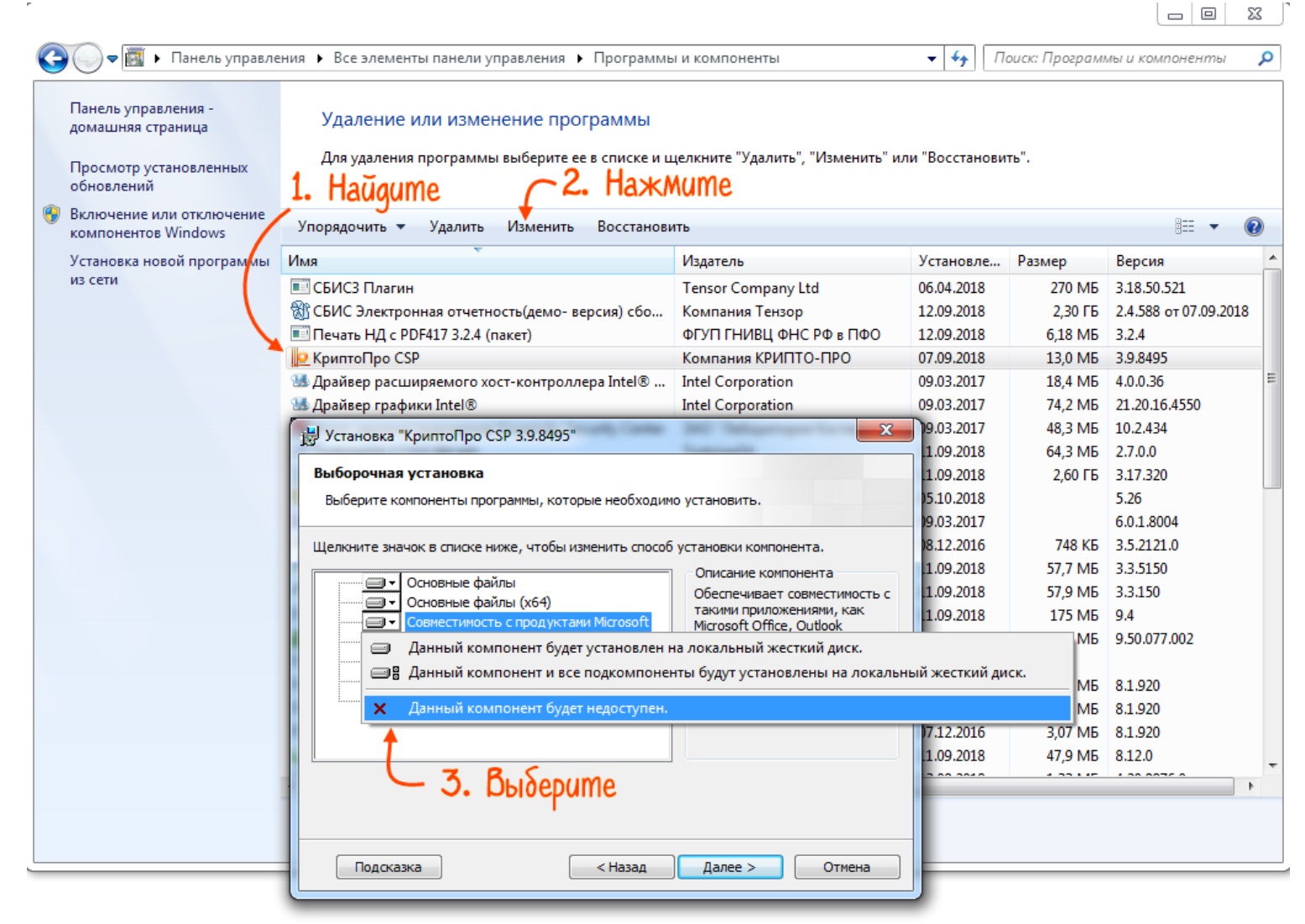This screenshot has height=924, width=1305.
Task: Click the search magnifier icon
Action: (1266, 58)
